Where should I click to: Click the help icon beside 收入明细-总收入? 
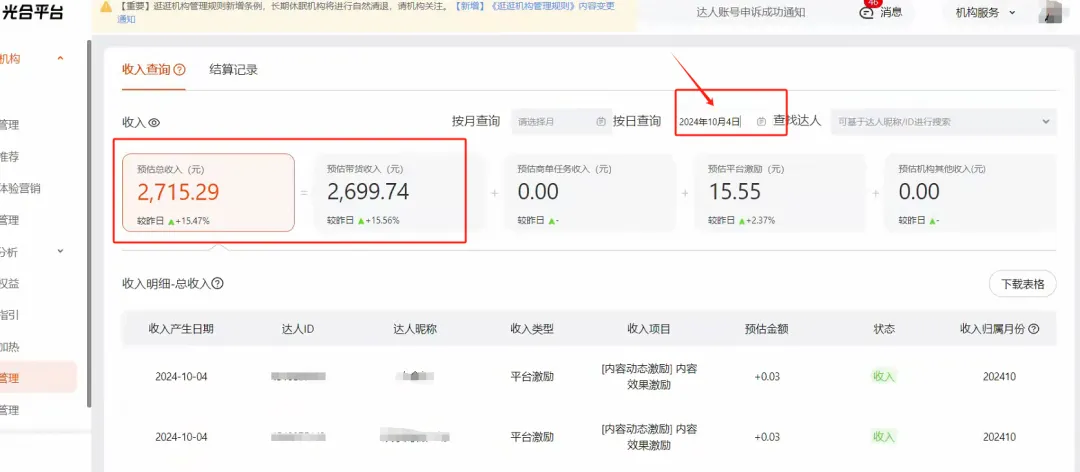coord(218,283)
